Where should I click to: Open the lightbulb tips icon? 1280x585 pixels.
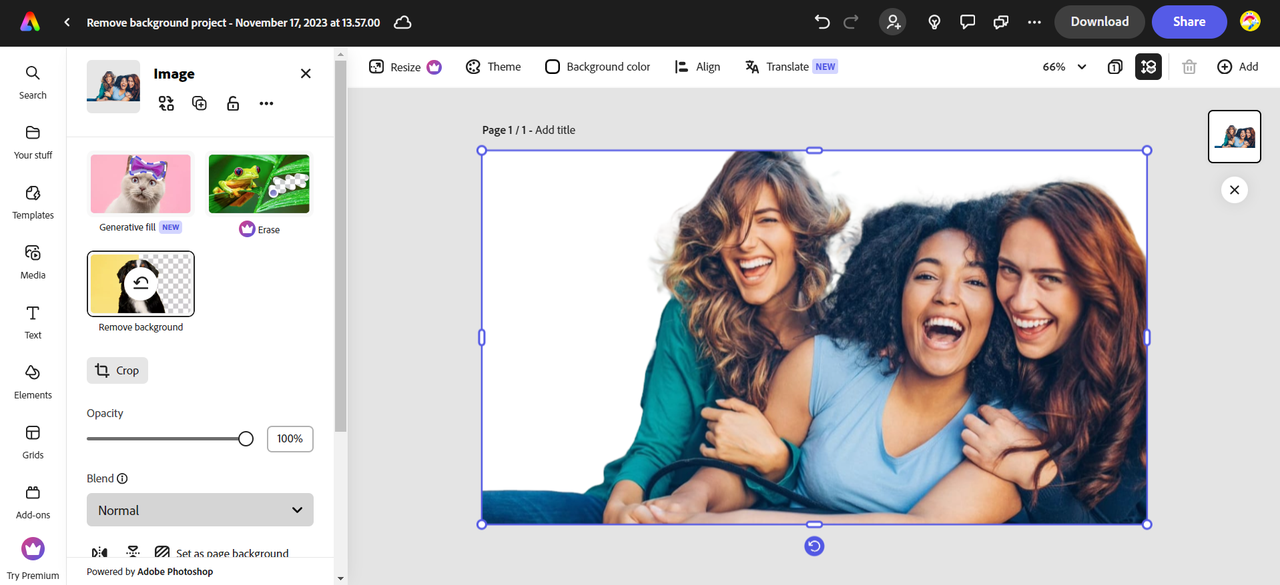tap(934, 22)
